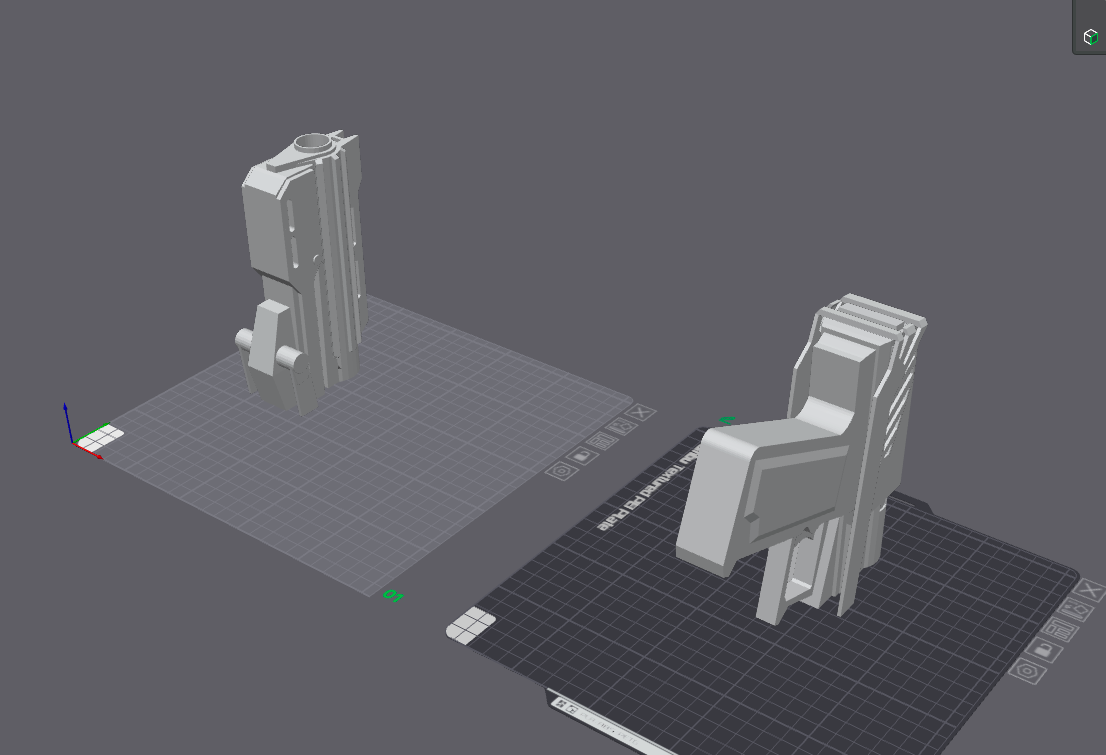The image size is (1106, 755).
Task: Click the green "01" plate number label
Action: [x=393, y=596]
